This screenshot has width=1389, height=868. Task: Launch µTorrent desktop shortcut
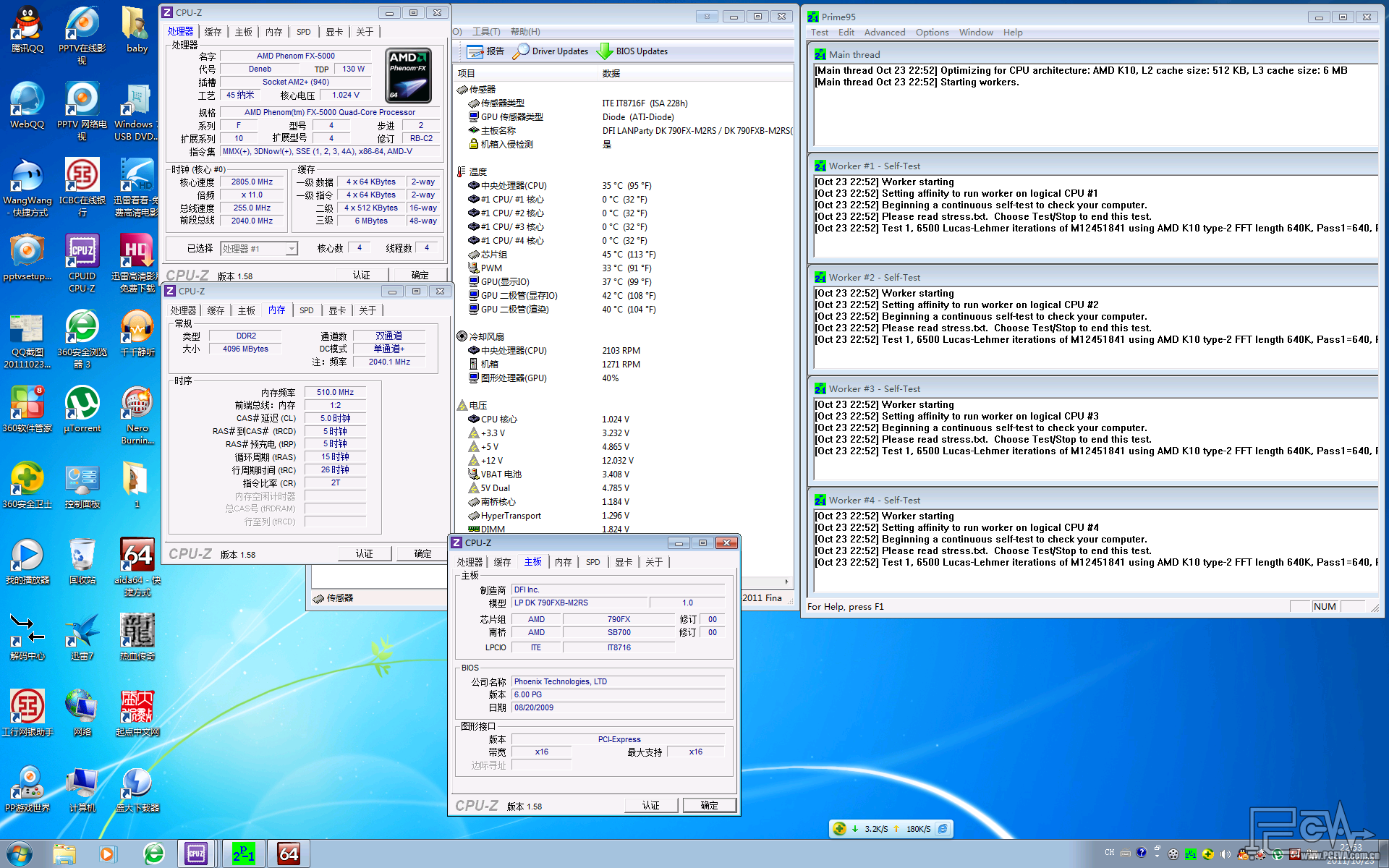[82, 409]
